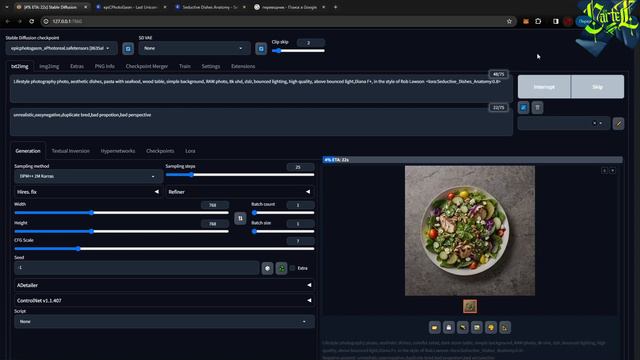This screenshot has height=360, width=640.
Task: Click the edit styles pencil icon
Action: [618, 124]
